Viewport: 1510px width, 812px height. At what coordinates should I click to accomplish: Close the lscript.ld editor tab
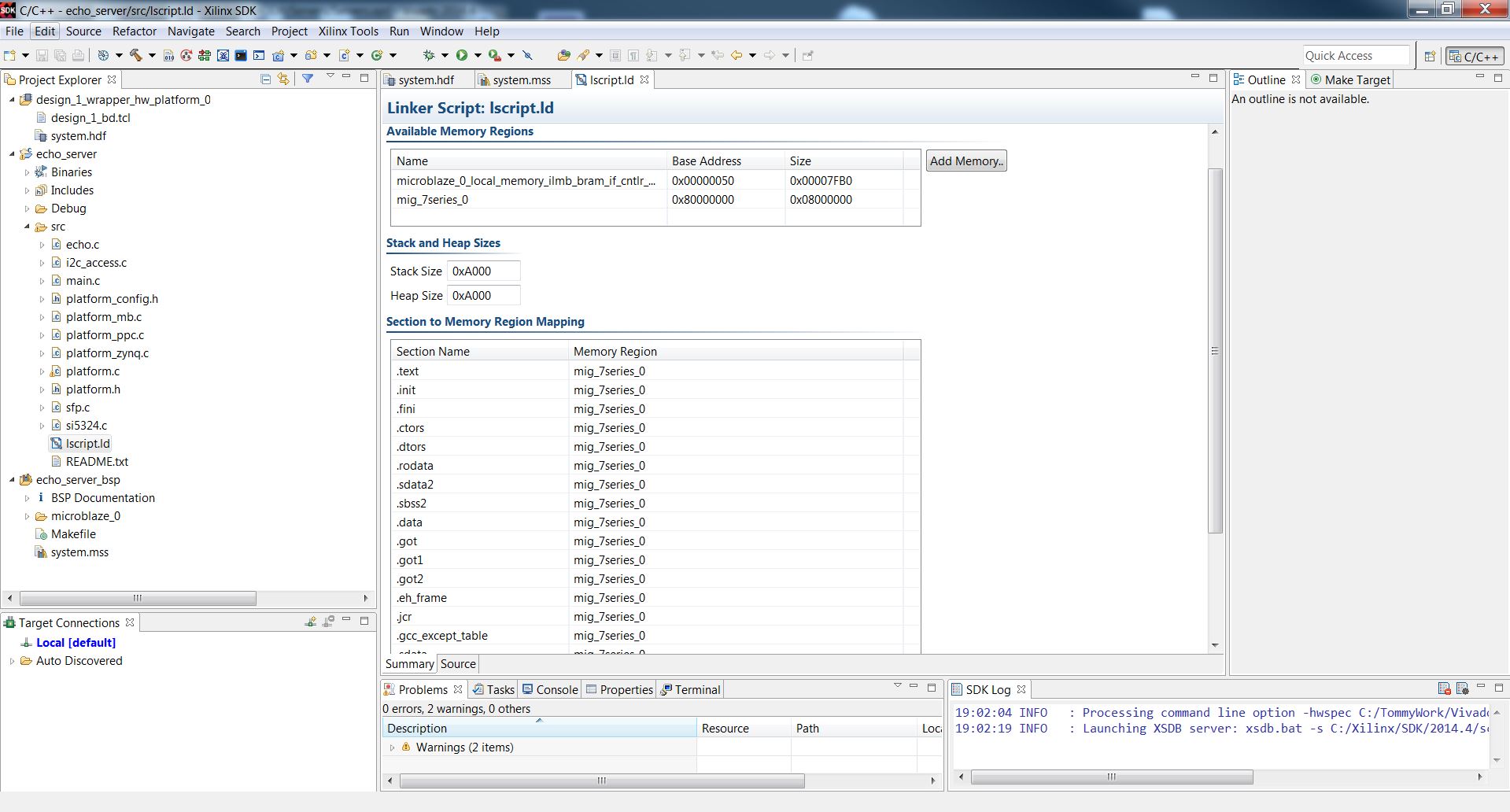tap(644, 79)
